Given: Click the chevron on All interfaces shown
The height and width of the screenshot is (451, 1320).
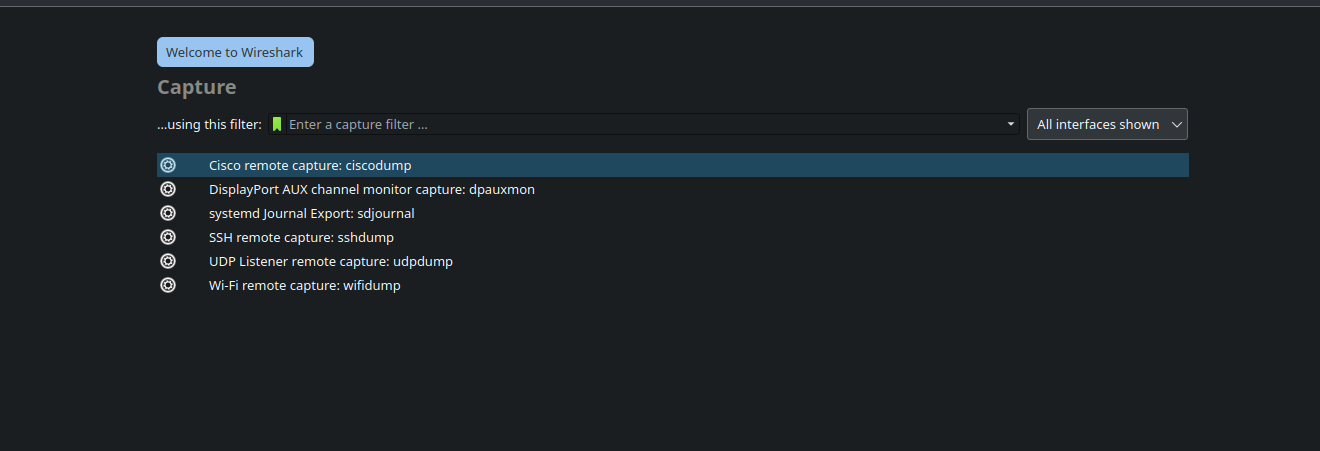Looking at the screenshot, I should 1176,125.
